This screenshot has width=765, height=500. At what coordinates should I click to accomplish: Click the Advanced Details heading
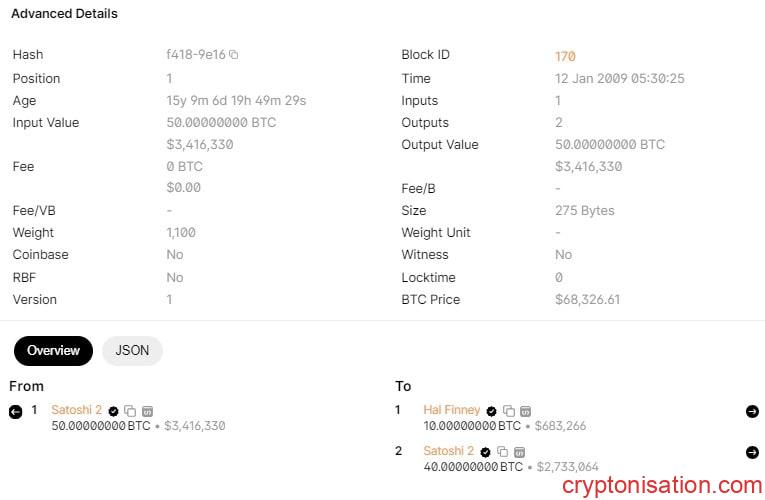pos(64,14)
